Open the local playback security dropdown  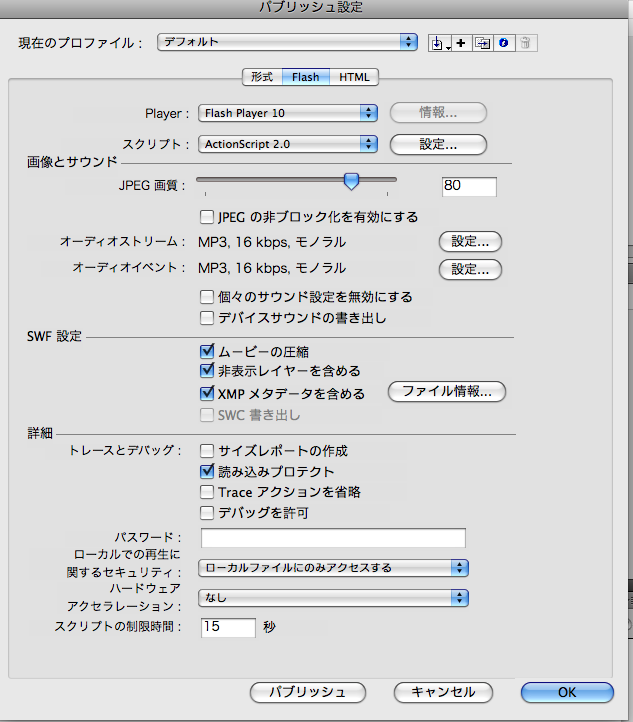333,568
